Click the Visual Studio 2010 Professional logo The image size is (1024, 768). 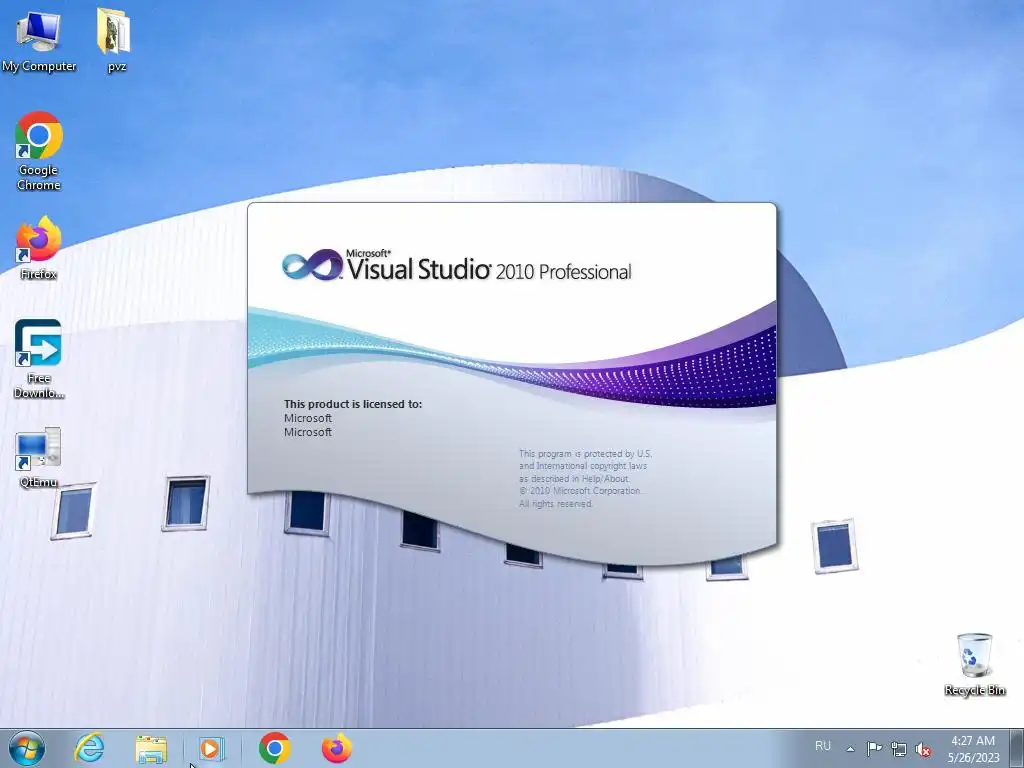coord(456,264)
